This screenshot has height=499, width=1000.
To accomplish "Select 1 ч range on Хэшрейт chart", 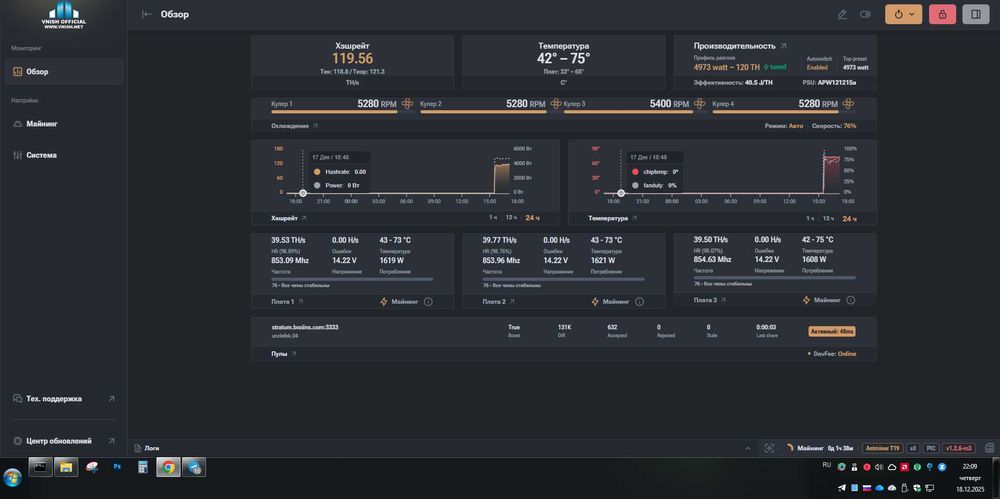I will [493, 218].
